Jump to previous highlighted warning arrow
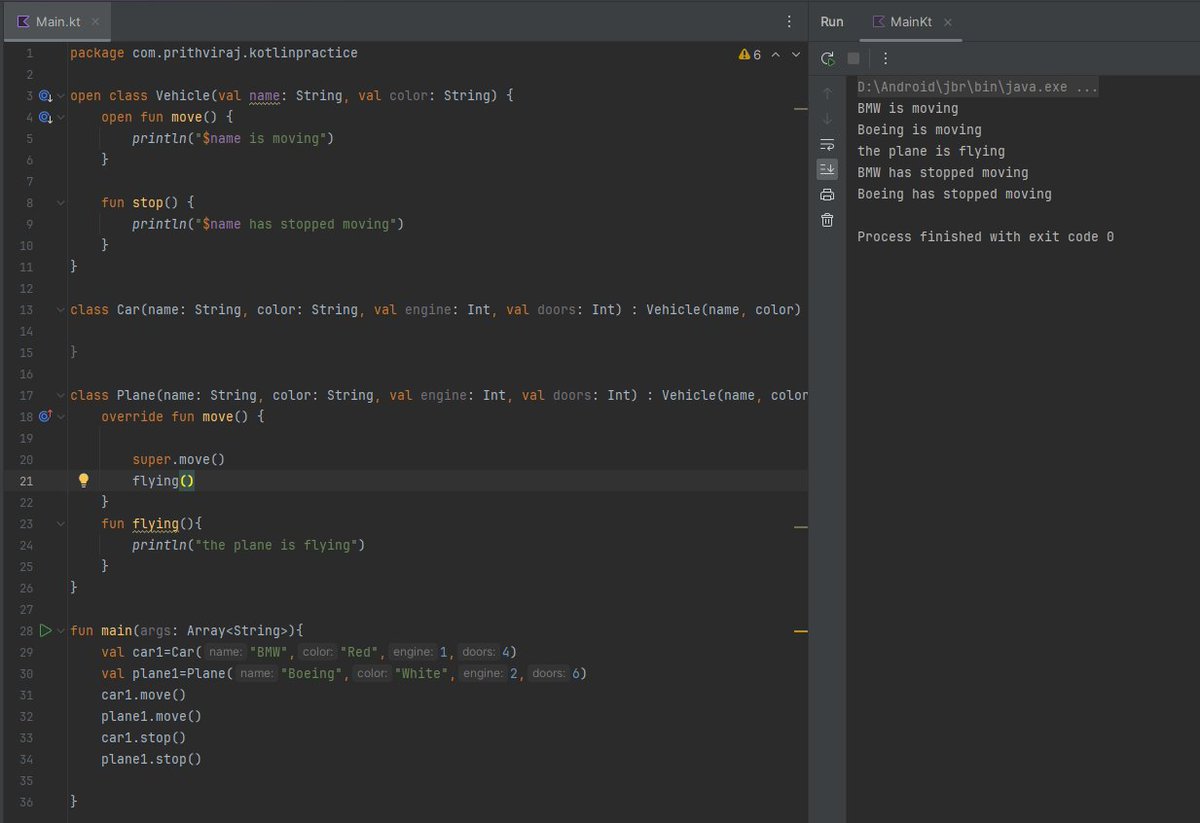The width and height of the screenshot is (1200, 823). (775, 54)
